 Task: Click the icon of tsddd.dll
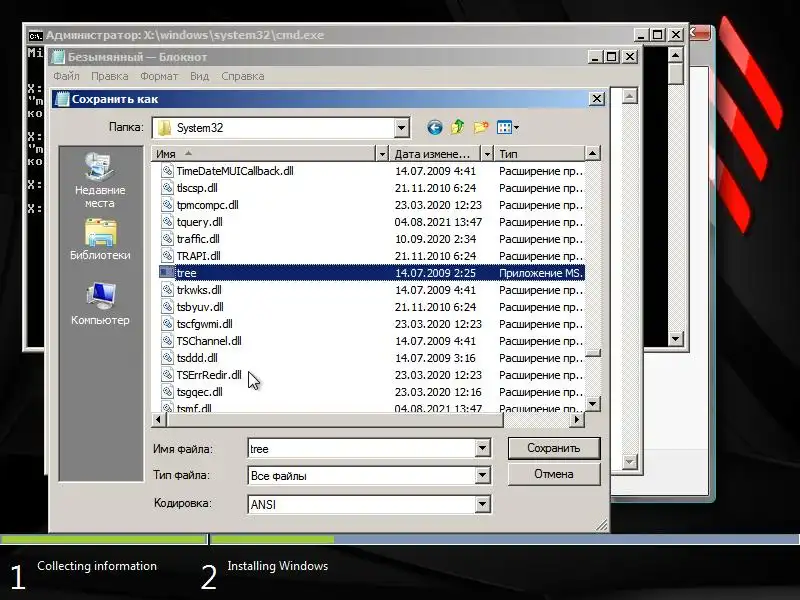[x=167, y=358]
